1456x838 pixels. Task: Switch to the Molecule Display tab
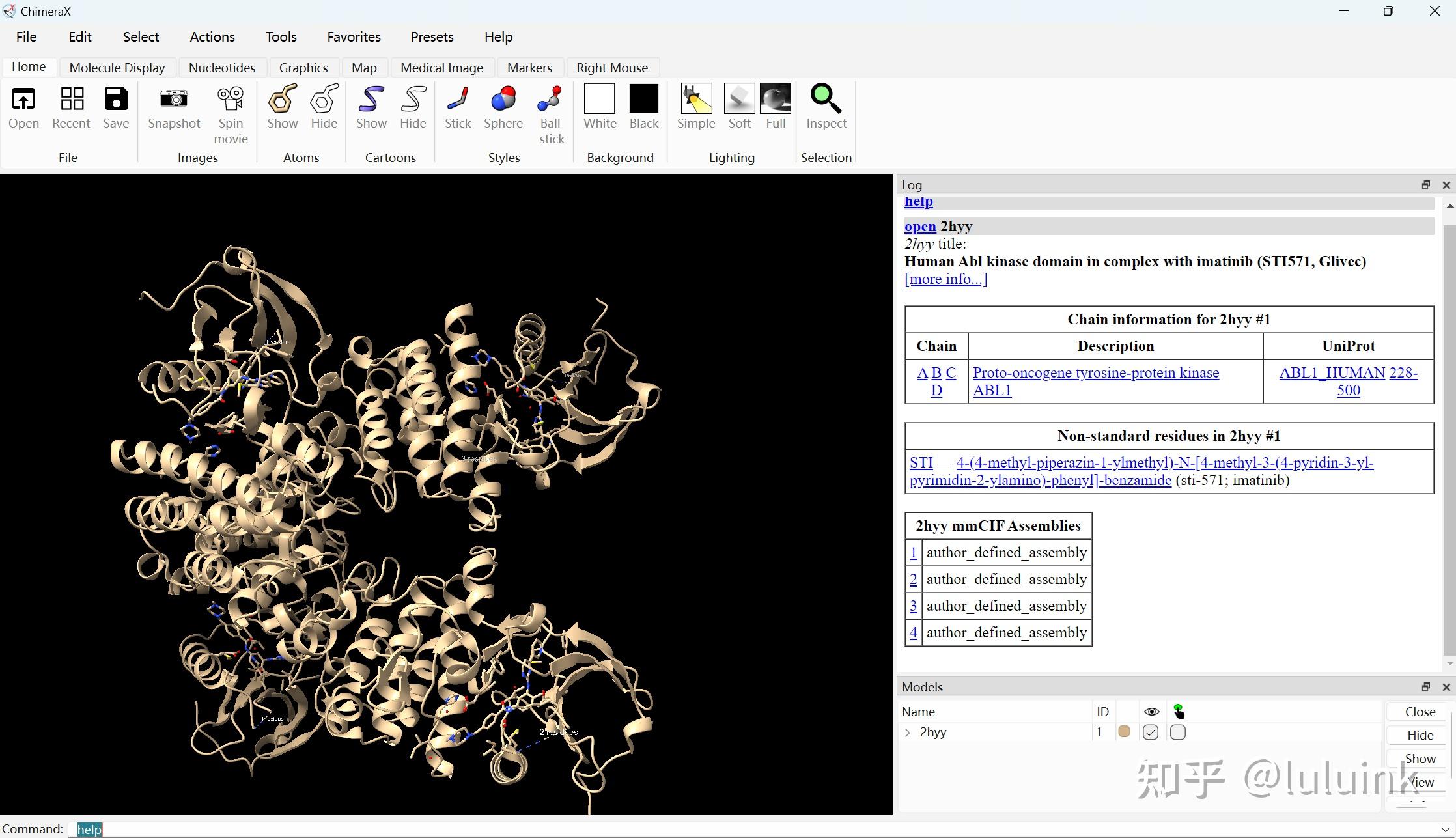click(x=117, y=68)
